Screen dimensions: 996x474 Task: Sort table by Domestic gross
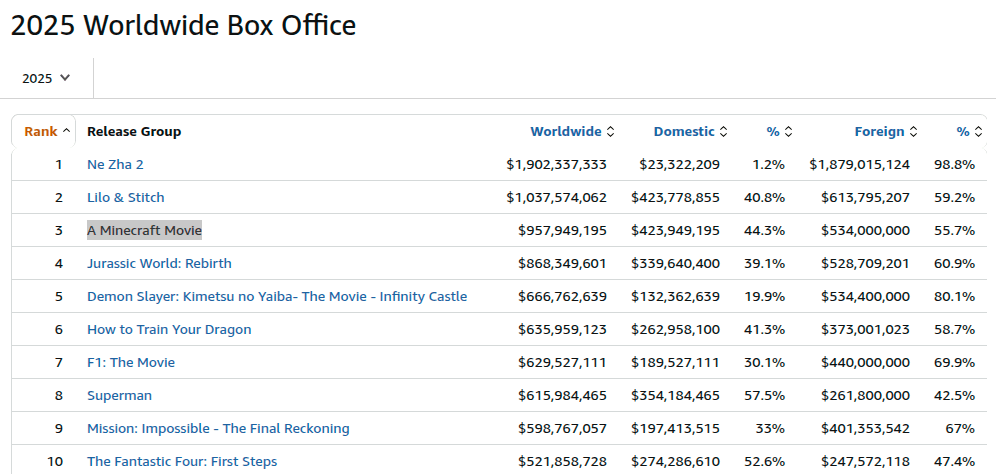689,131
